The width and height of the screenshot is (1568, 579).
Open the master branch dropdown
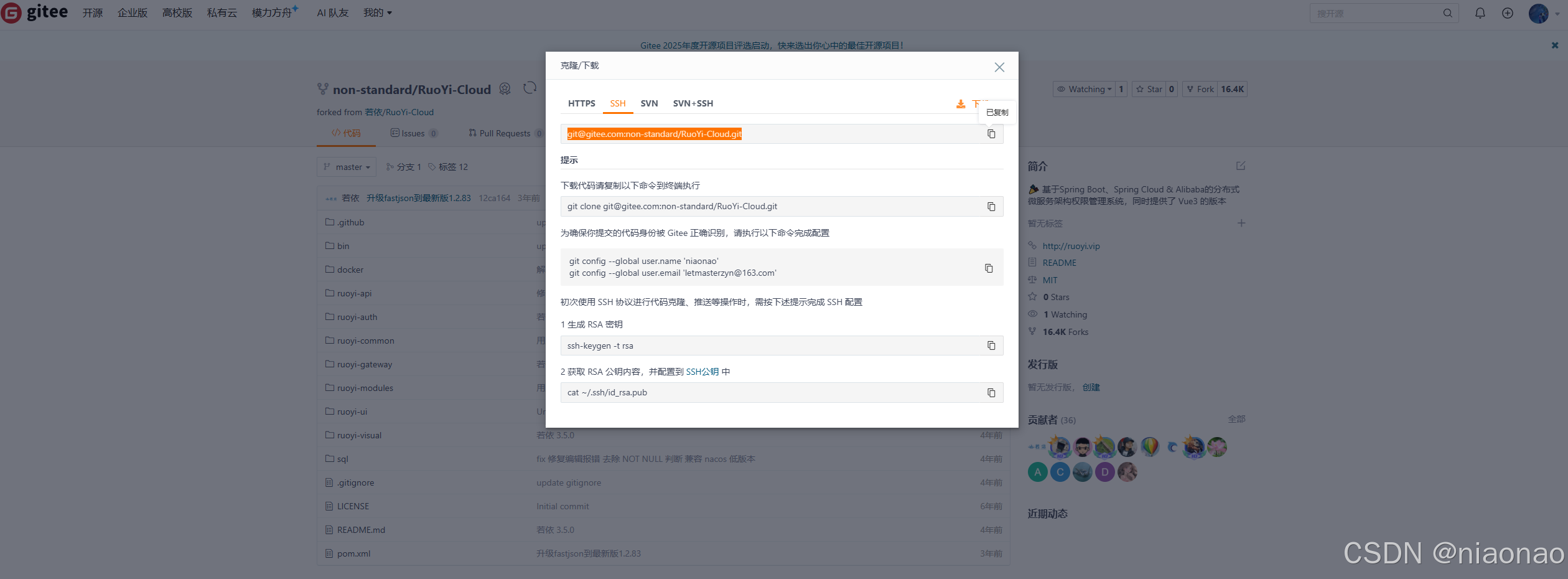(346, 167)
